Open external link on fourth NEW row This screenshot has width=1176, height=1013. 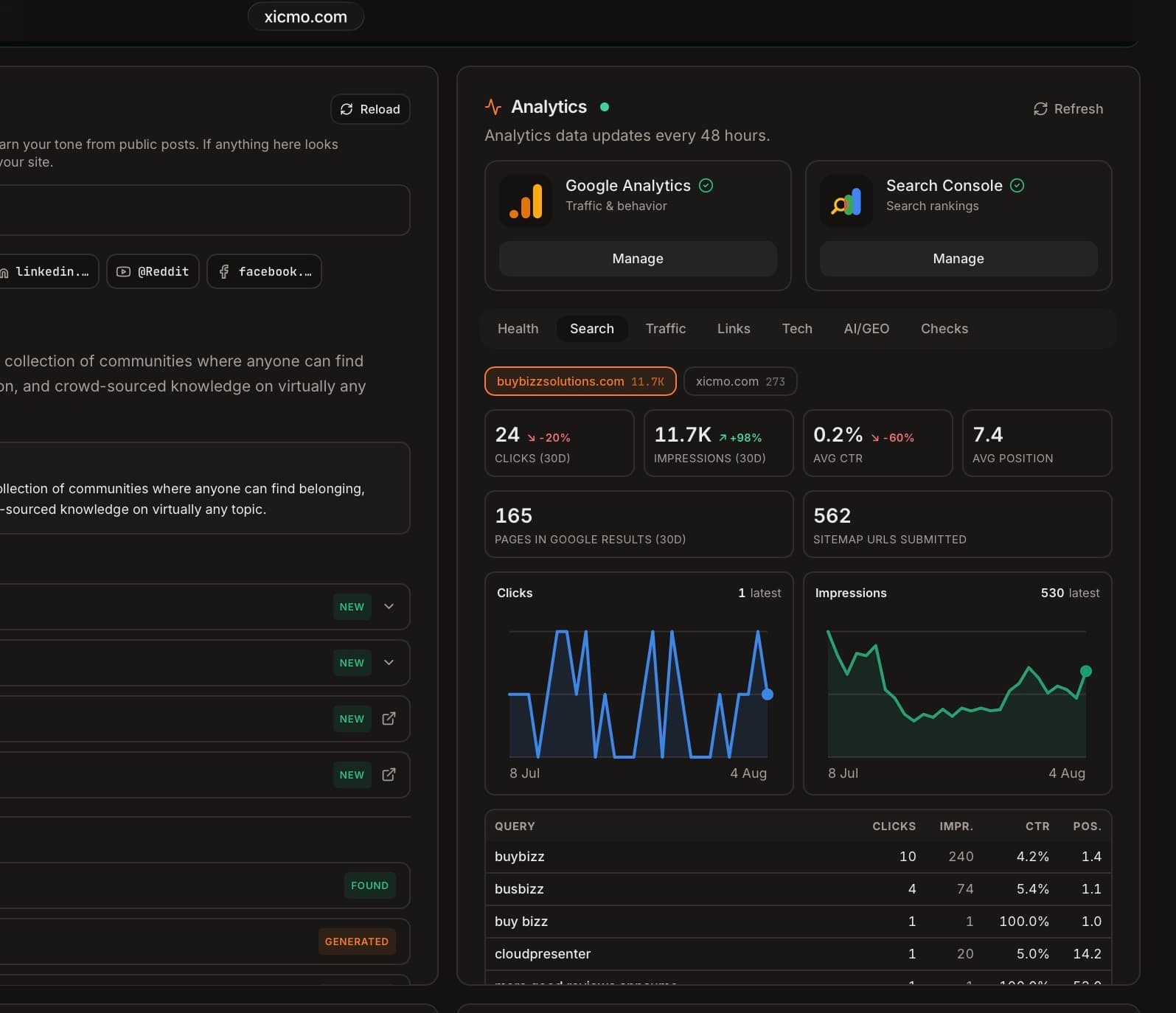(389, 775)
